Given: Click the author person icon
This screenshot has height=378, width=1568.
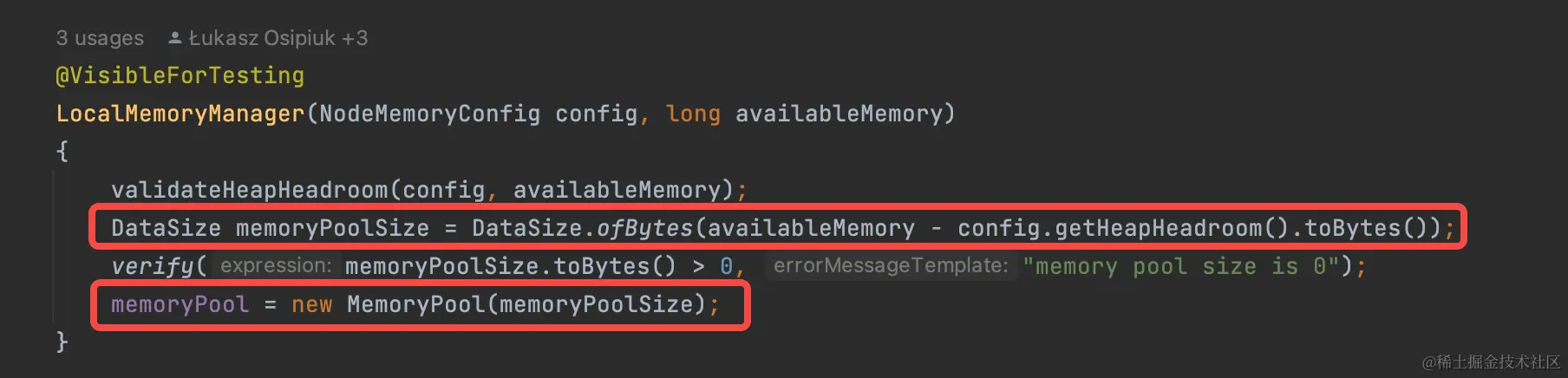Looking at the screenshot, I should [x=175, y=38].
